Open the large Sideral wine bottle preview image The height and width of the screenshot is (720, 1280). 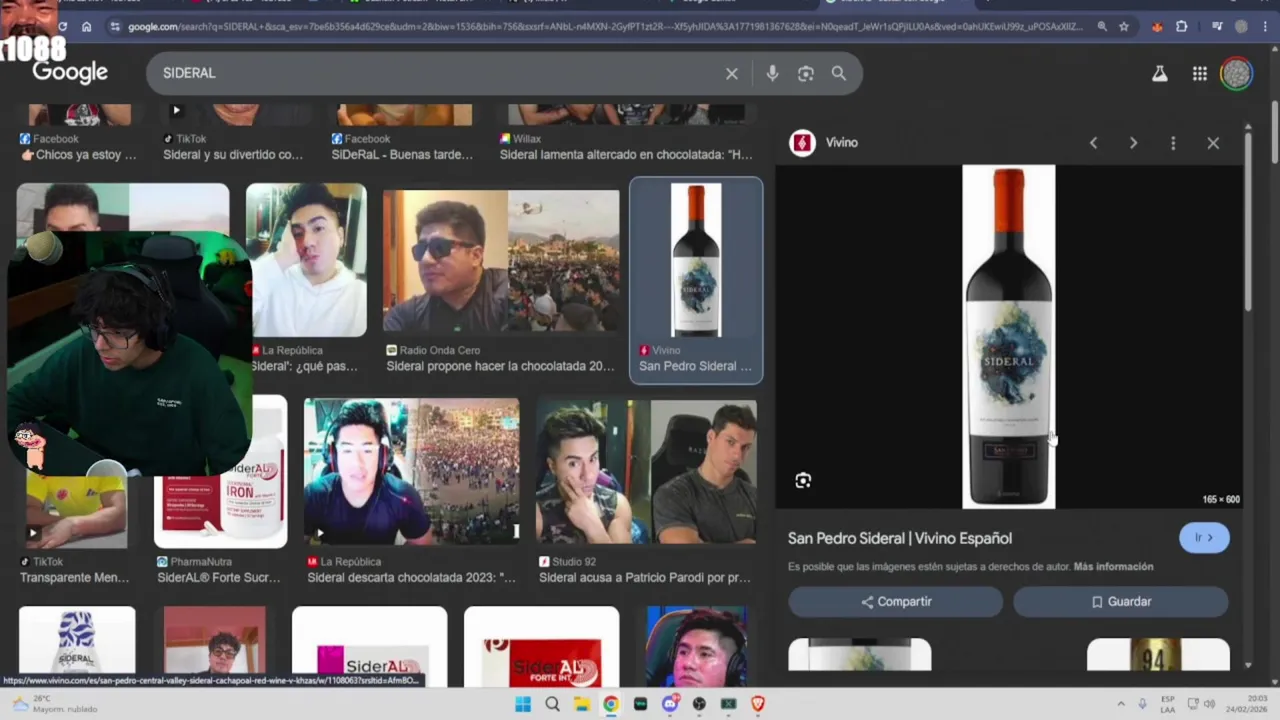(x=1008, y=337)
